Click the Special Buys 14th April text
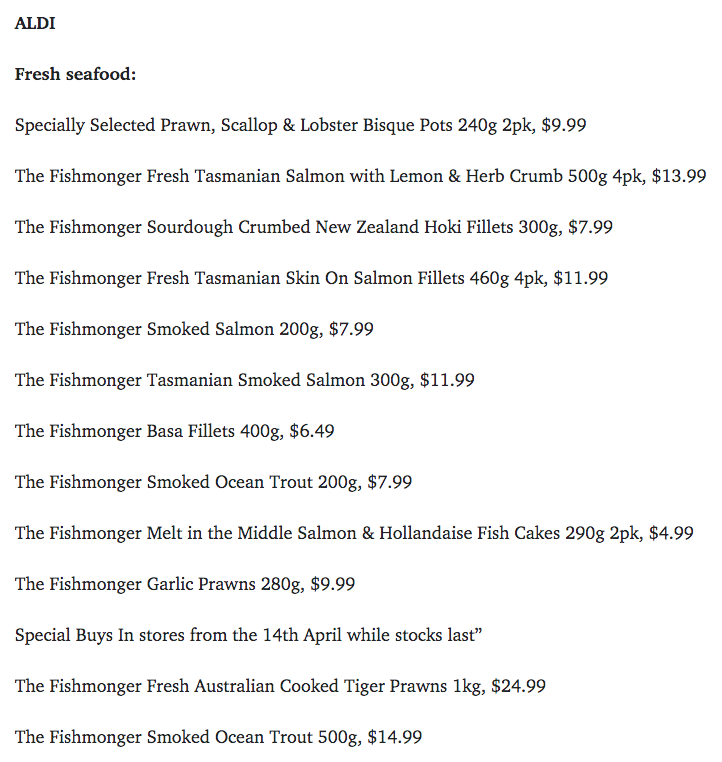722x762 pixels. click(x=248, y=636)
